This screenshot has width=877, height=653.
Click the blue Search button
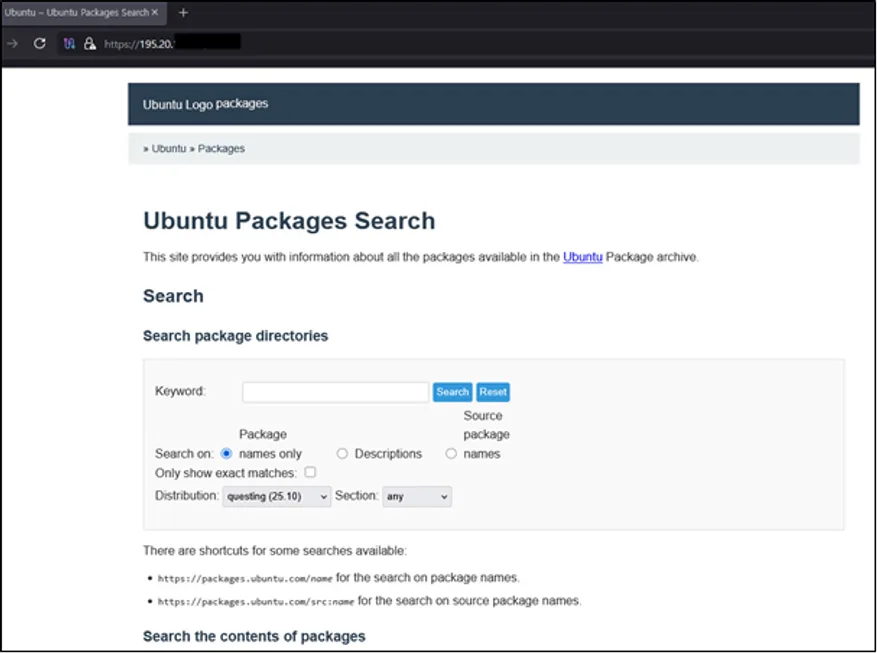click(452, 392)
